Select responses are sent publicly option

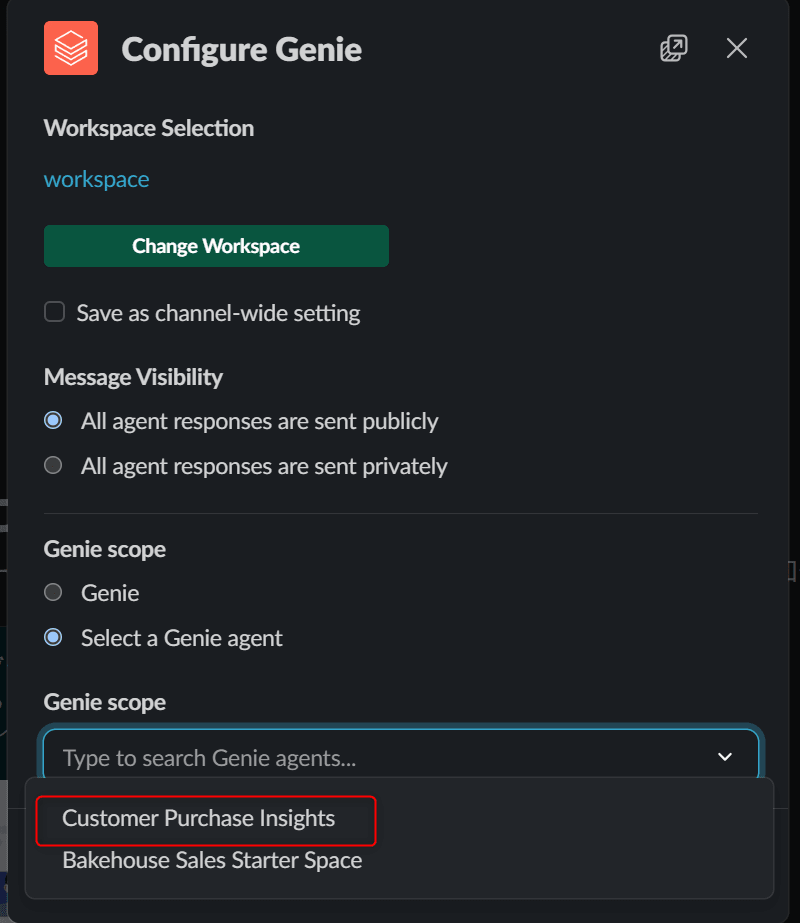(x=53, y=421)
